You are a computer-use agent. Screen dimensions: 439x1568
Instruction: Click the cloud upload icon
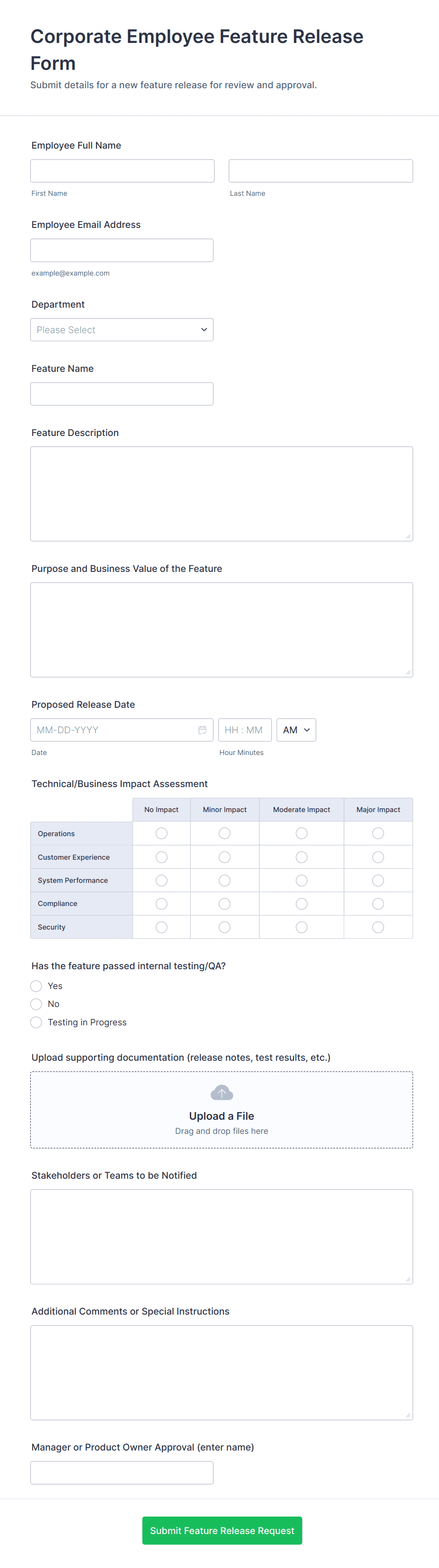pyautogui.click(x=222, y=1093)
